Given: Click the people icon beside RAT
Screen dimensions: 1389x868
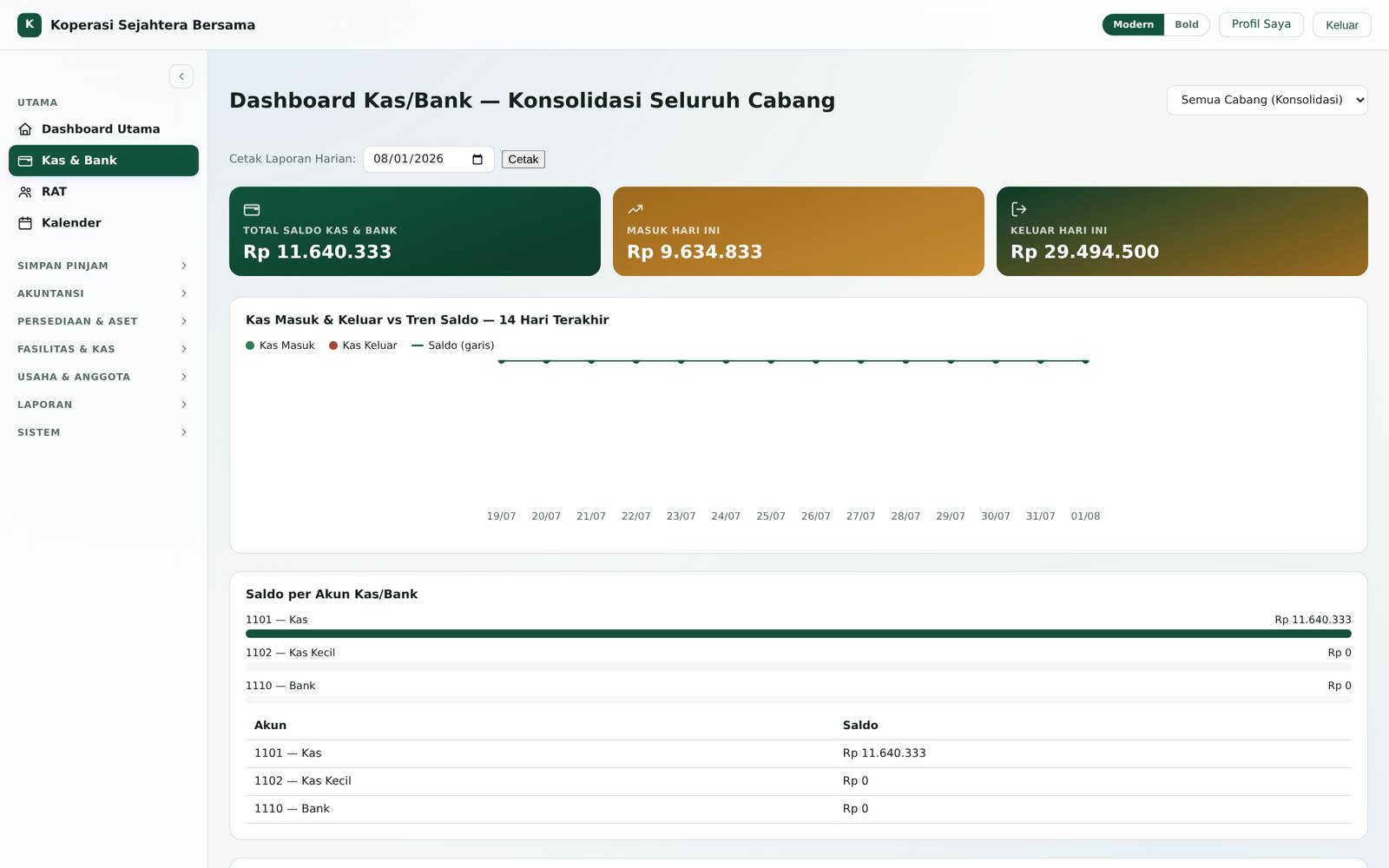Looking at the screenshot, I should pyautogui.click(x=25, y=192).
